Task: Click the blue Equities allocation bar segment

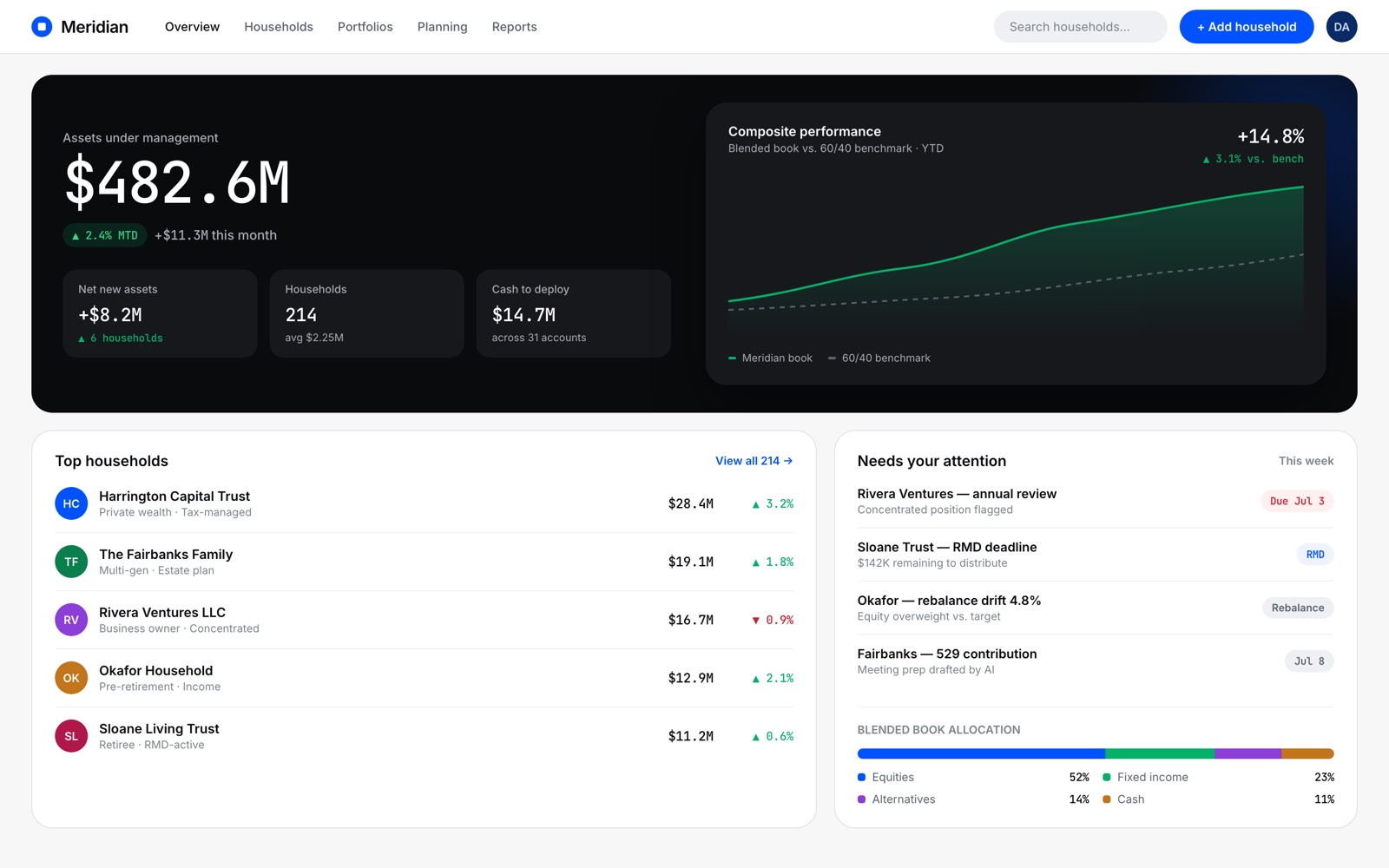Action: click(981, 753)
